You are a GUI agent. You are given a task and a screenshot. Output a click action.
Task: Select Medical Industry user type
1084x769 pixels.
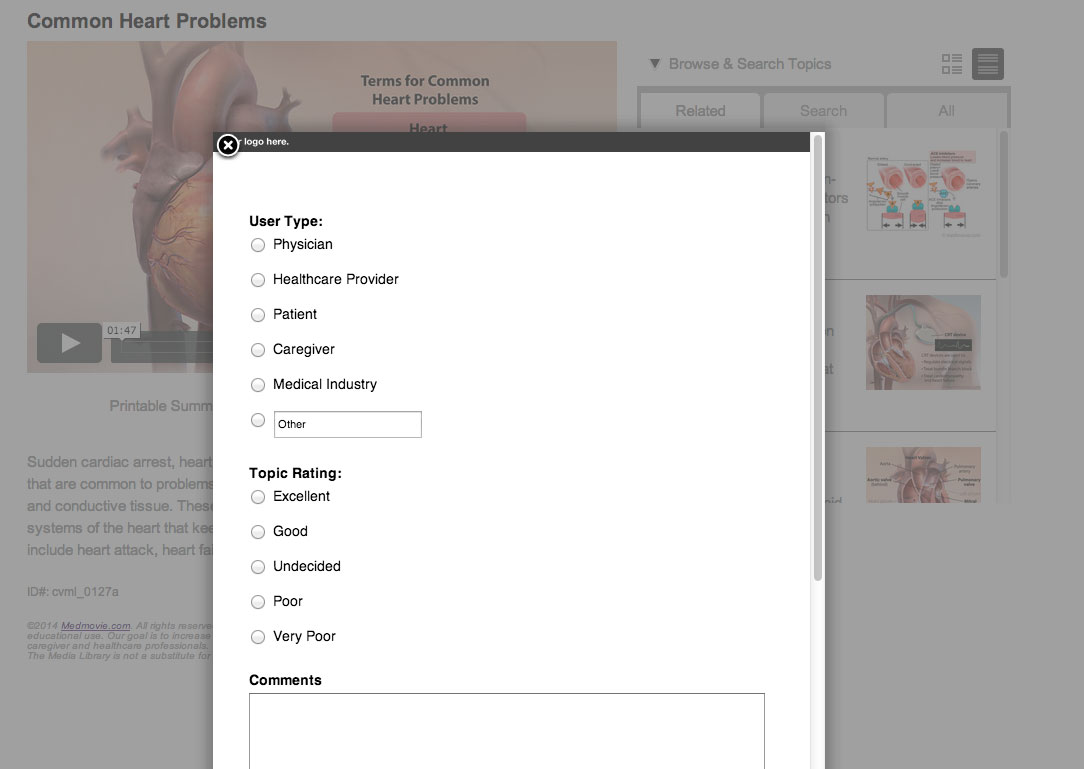coord(258,384)
